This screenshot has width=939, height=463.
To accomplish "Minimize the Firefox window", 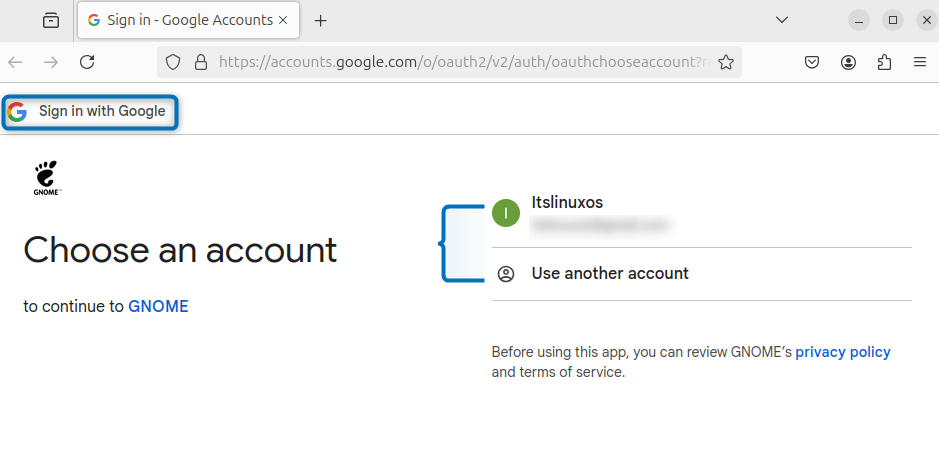I will click(x=859, y=20).
